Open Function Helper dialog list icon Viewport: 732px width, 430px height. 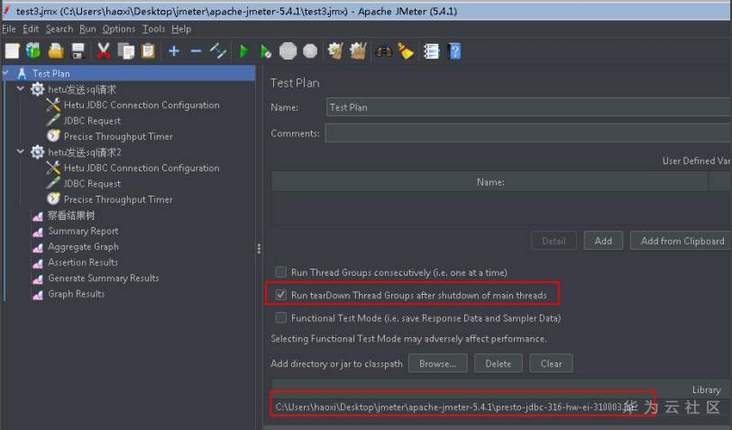tap(431, 51)
